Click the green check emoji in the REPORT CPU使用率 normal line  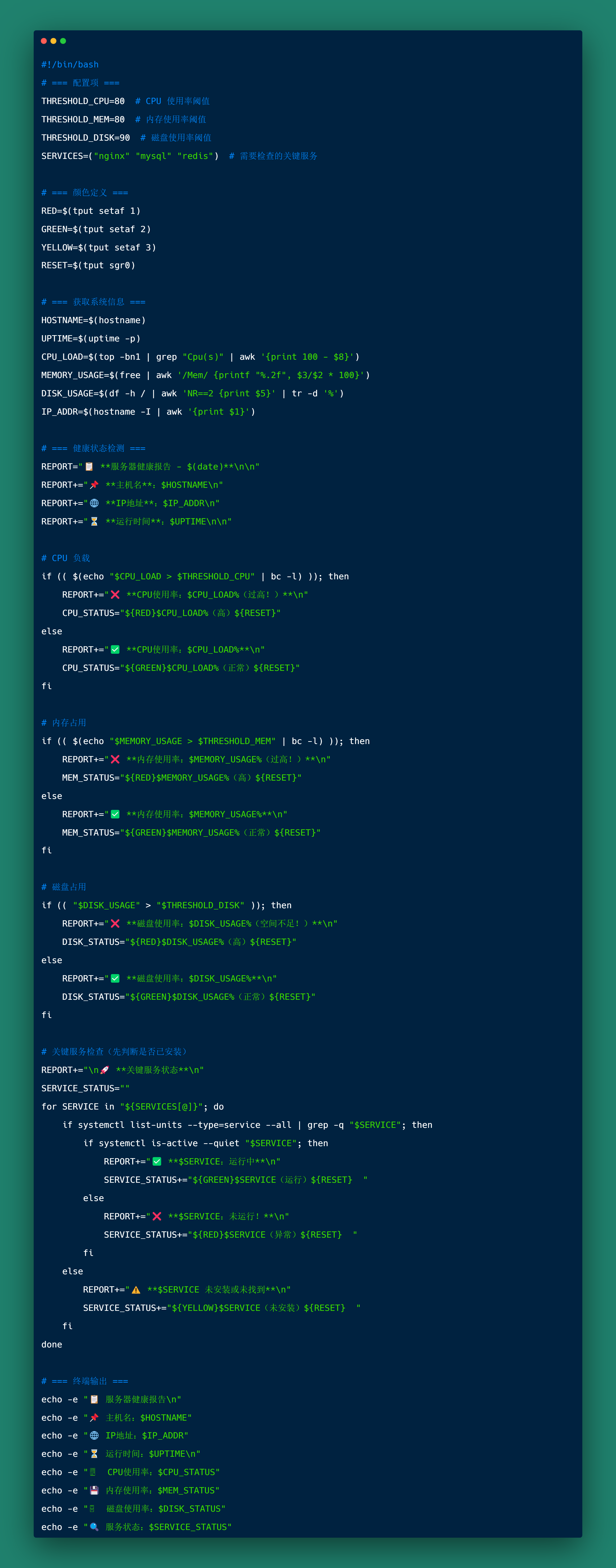coord(115,649)
